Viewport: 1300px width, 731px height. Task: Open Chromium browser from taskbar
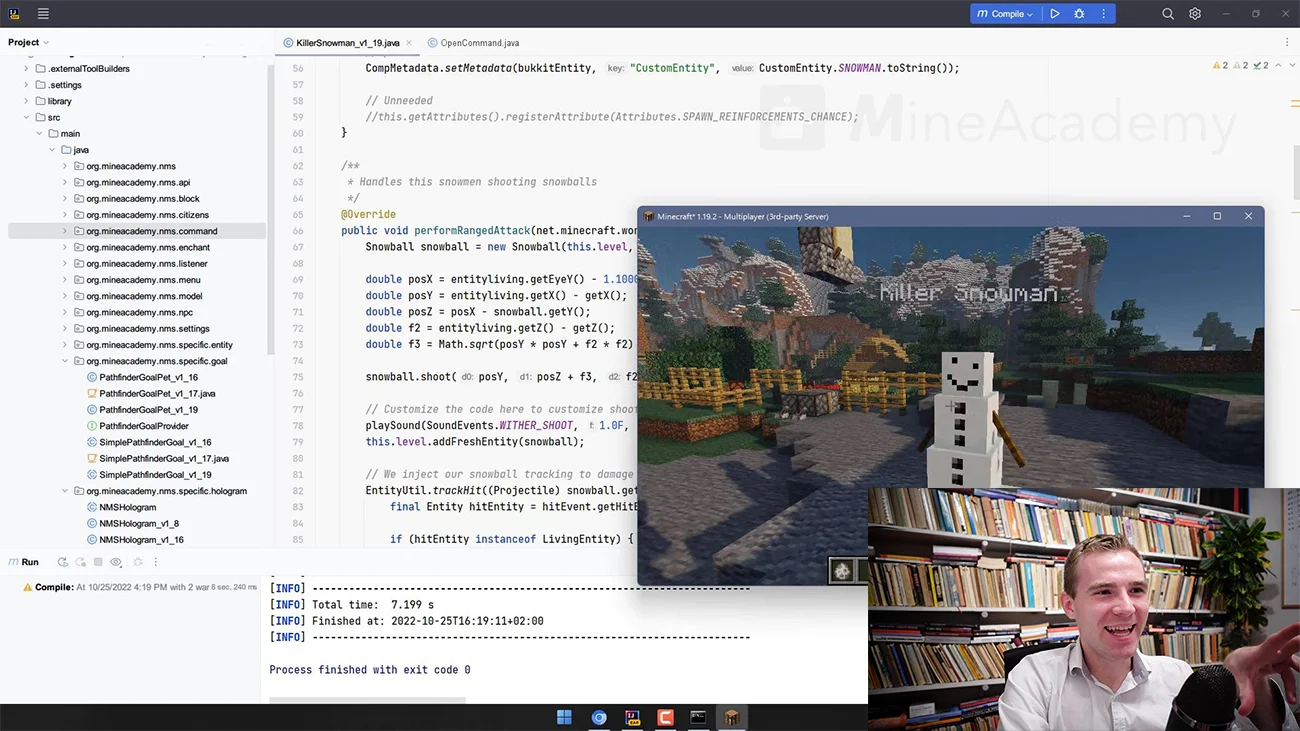coord(599,717)
